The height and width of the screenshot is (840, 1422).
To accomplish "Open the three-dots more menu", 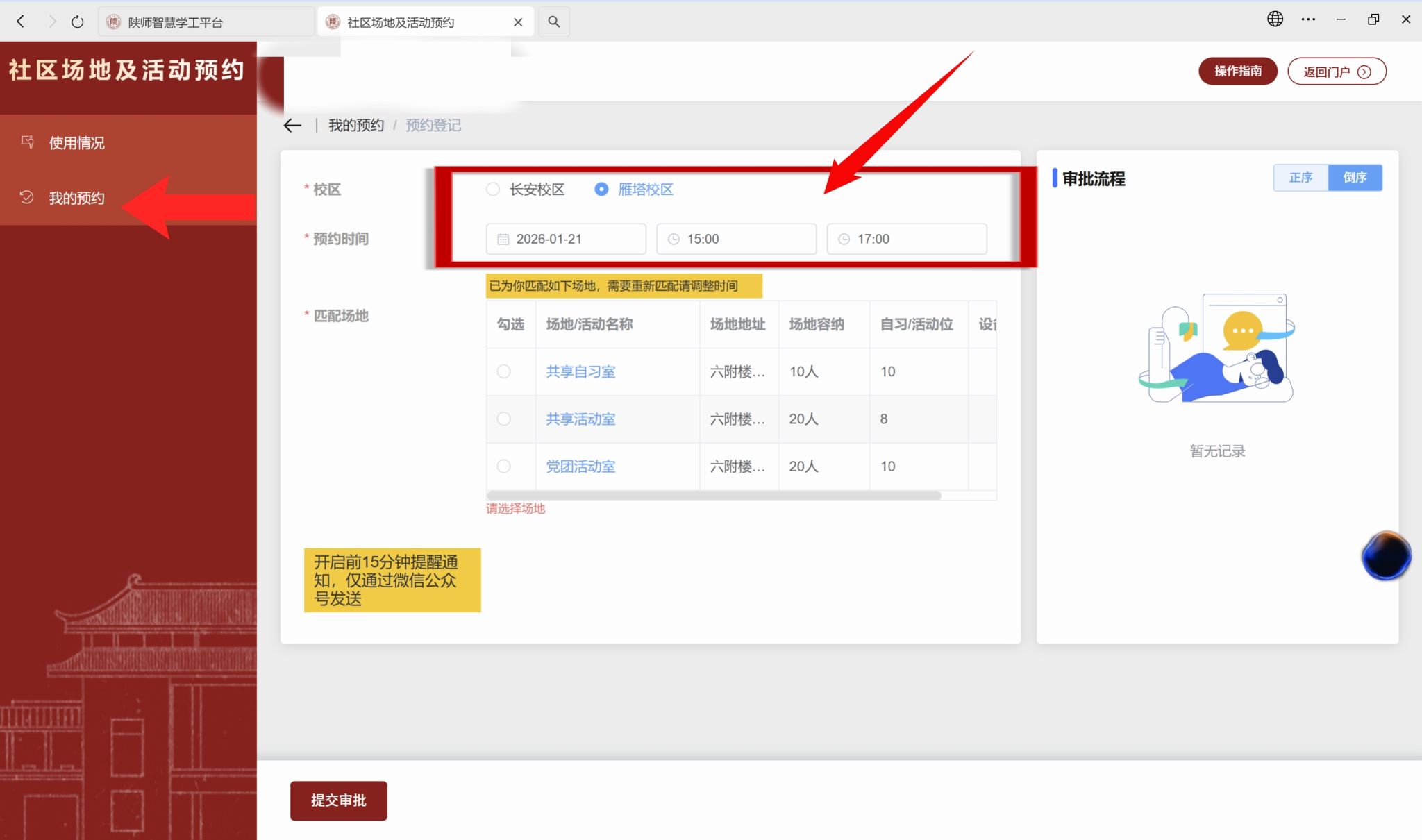I will pos(1308,19).
